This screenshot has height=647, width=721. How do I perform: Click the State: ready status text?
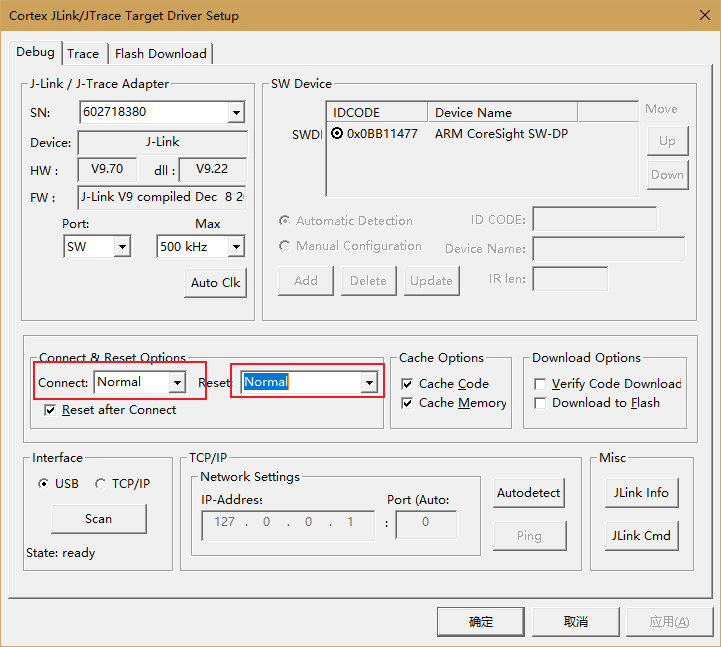tap(61, 553)
